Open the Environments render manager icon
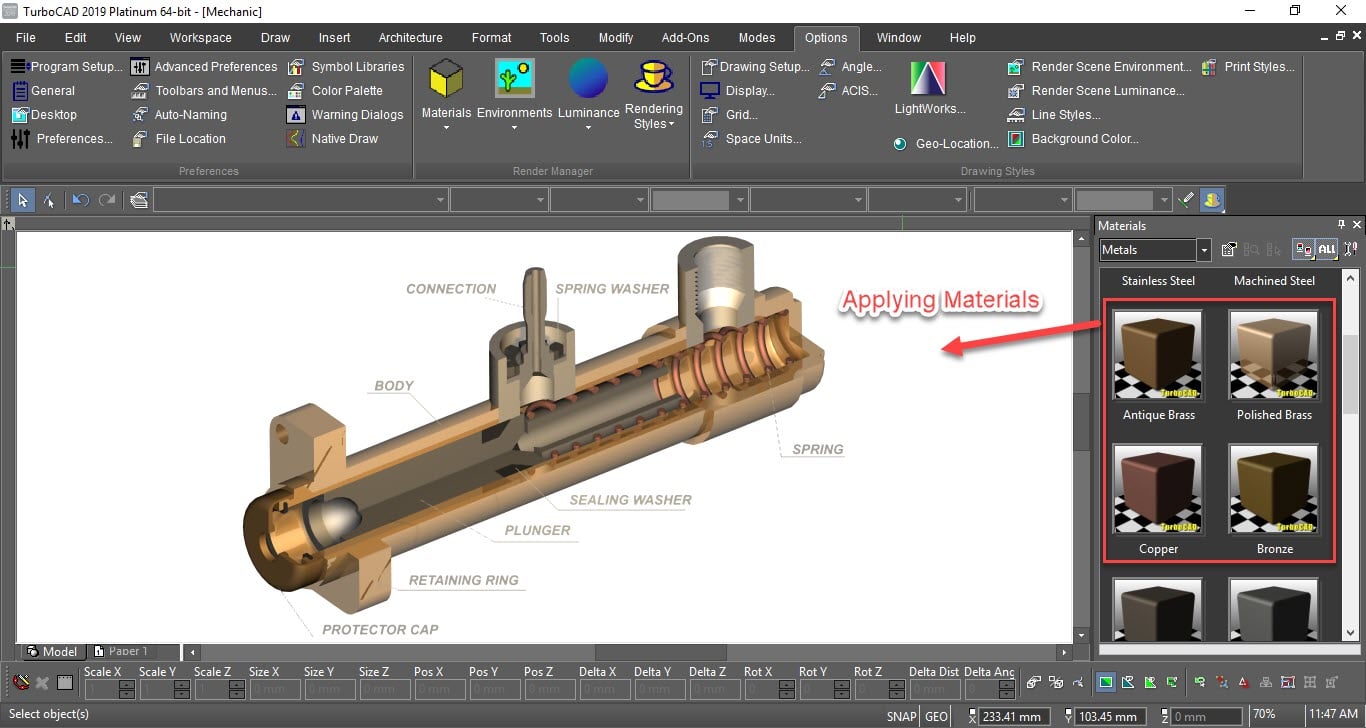The image size is (1366, 728). [514, 78]
